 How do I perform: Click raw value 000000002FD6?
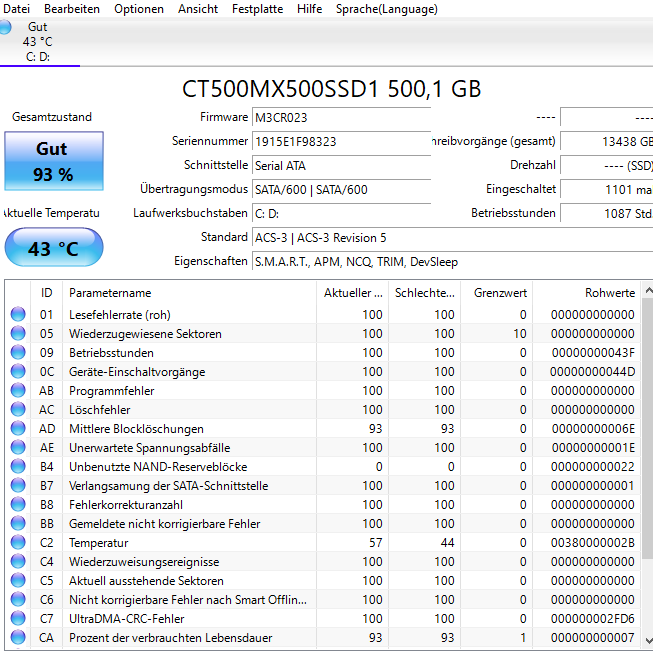point(593,619)
